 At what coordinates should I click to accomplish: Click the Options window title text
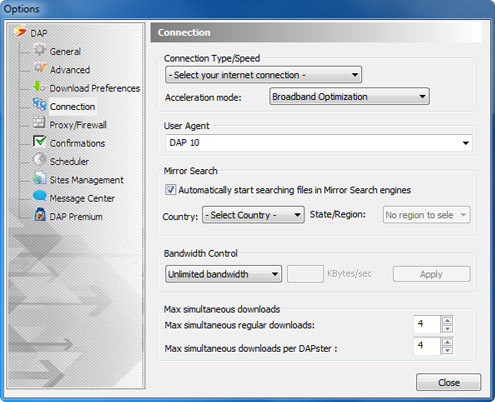point(21,9)
